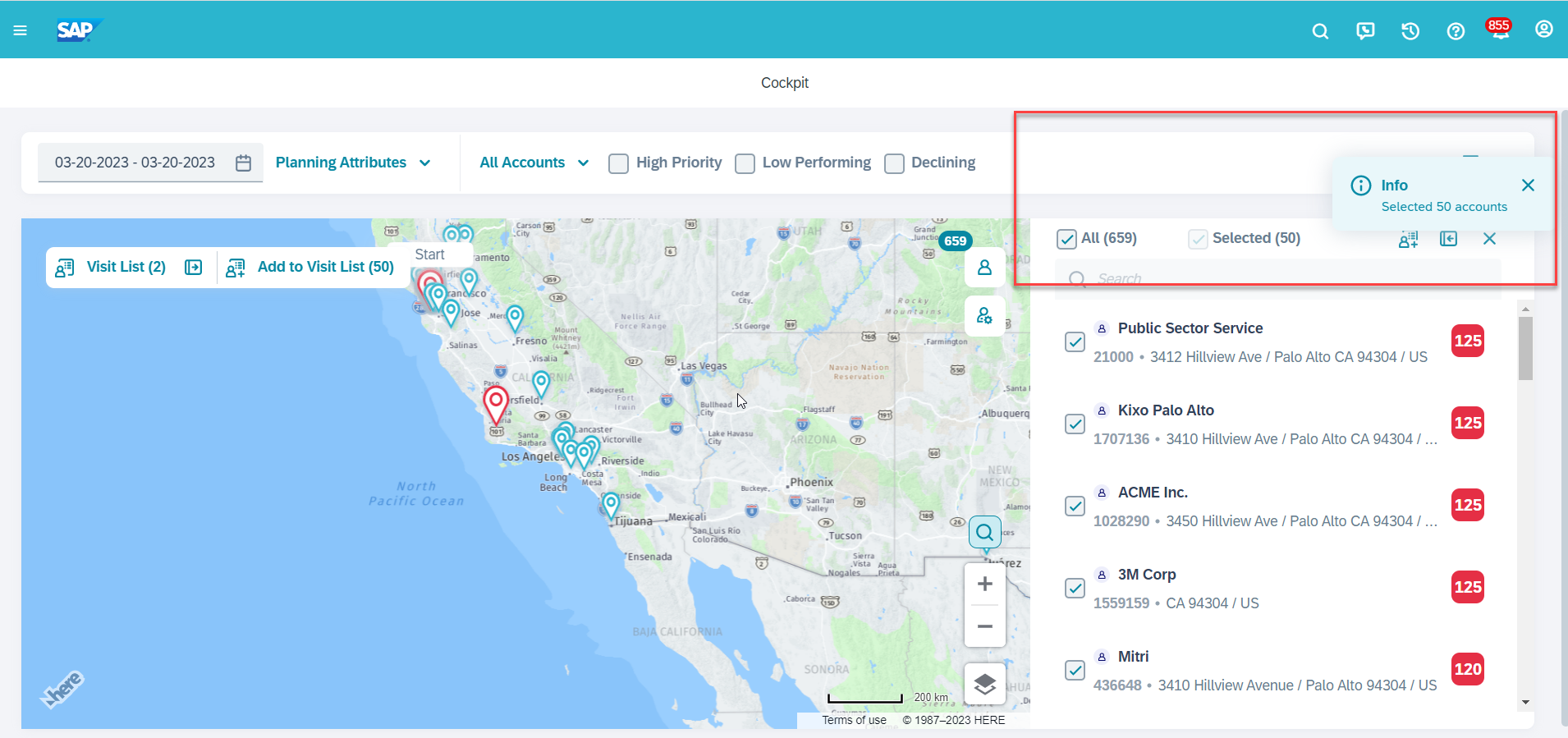Screen dimensions: 1568x738
Task: Click account ID 1028290 text
Action: tap(1121, 521)
